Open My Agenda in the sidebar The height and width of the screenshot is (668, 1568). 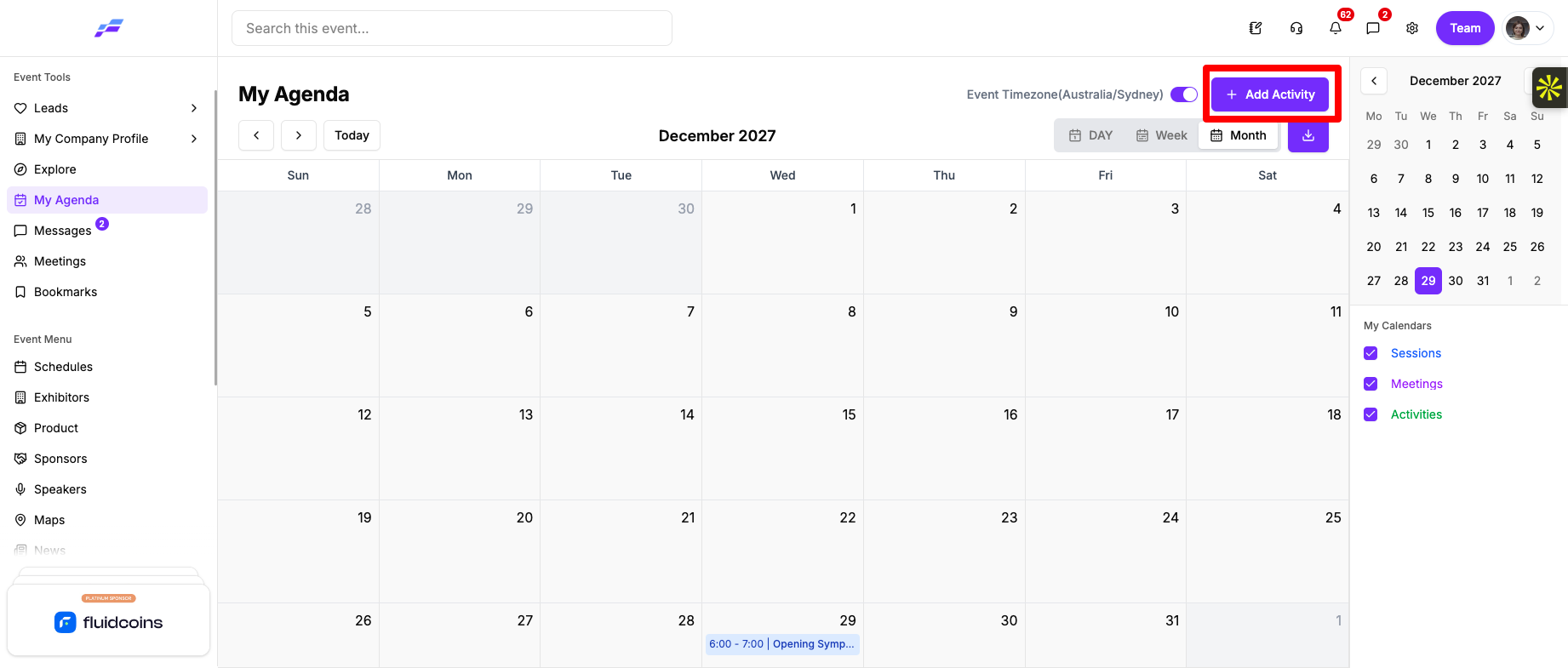pos(107,200)
